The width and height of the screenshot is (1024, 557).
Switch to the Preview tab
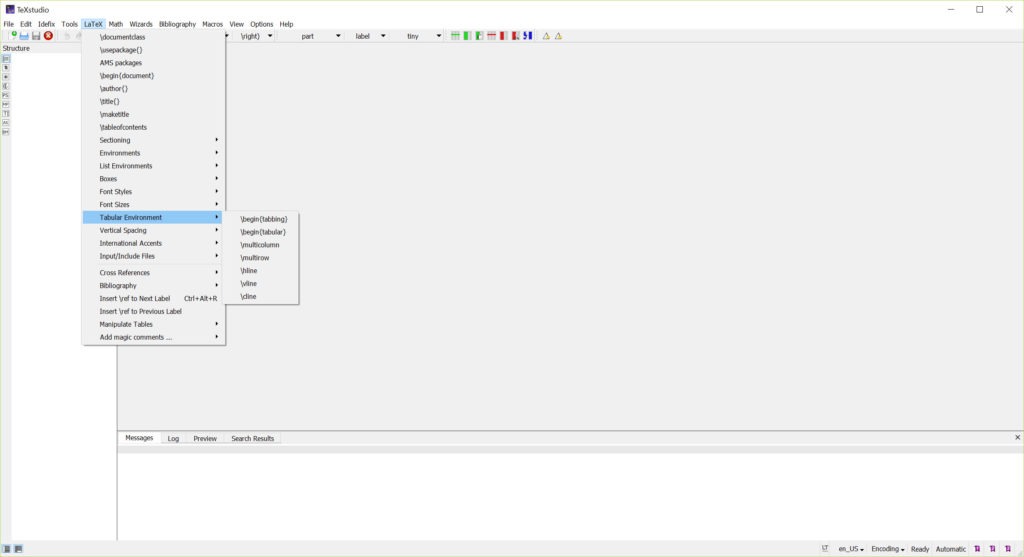pyautogui.click(x=204, y=438)
